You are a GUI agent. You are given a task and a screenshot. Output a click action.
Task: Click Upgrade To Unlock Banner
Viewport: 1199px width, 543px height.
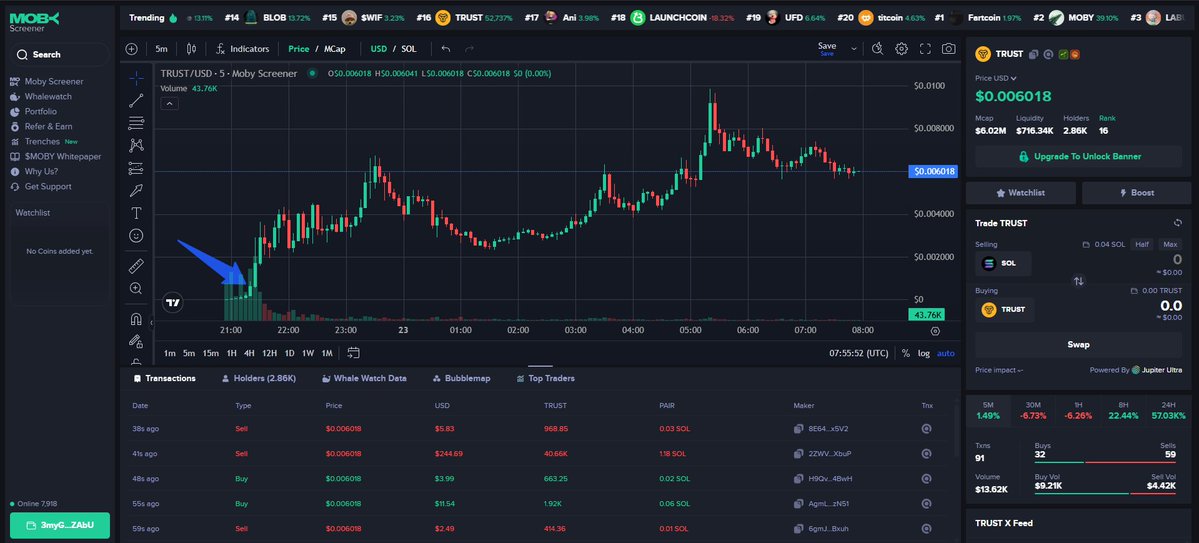pos(1078,156)
